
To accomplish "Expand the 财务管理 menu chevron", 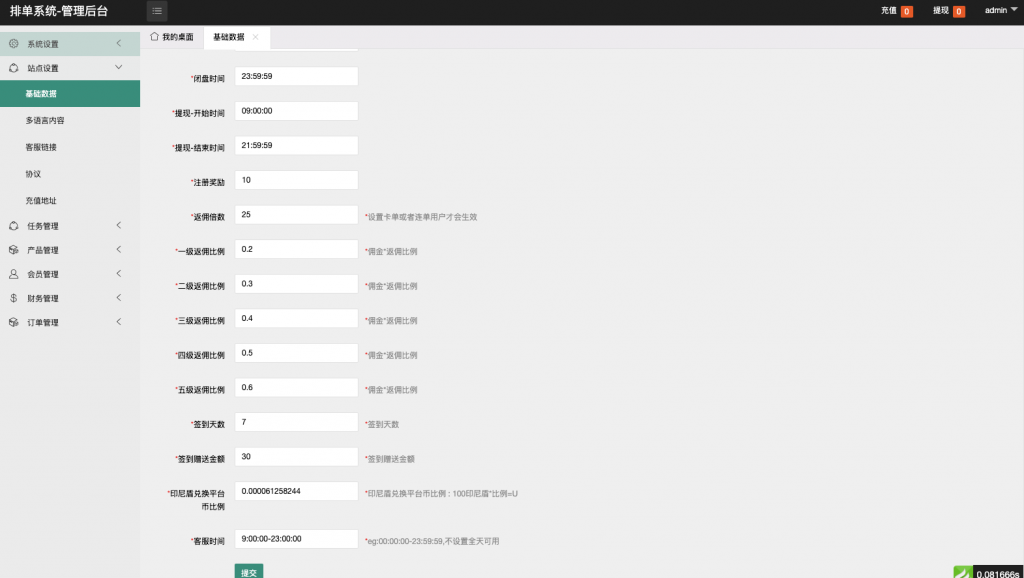I will (120, 298).
